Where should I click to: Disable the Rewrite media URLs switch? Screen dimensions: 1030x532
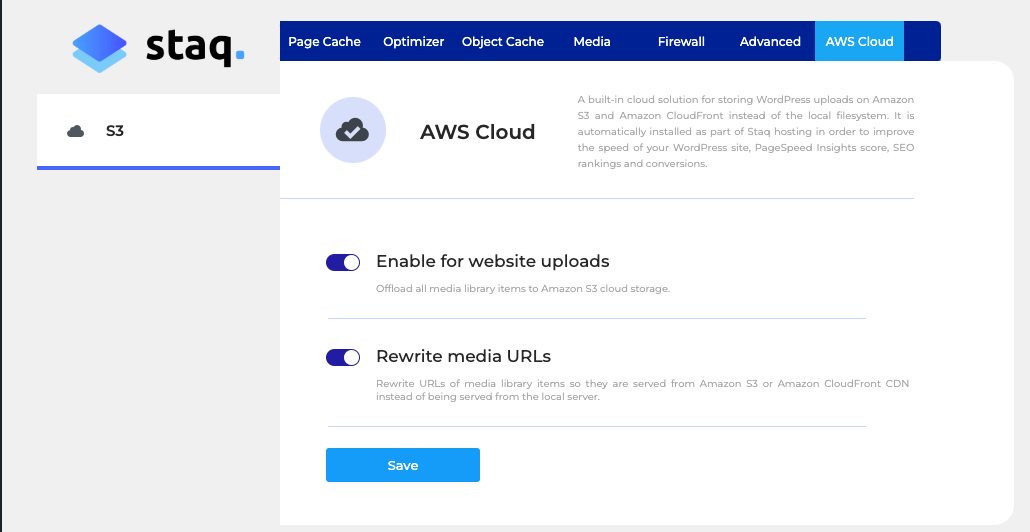click(x=343, y=357)
